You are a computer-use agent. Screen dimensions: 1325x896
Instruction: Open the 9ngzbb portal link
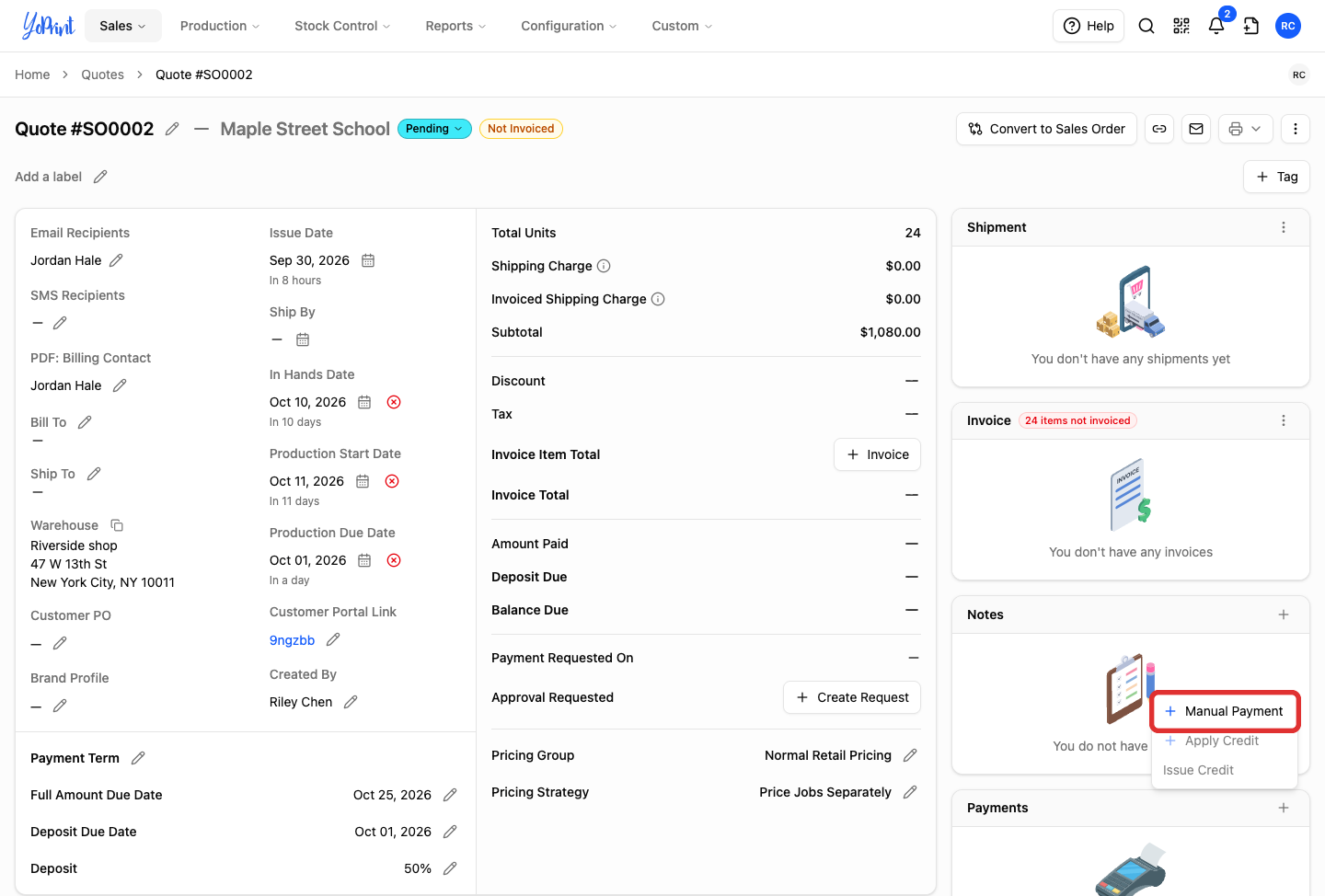(x=292, y=640)
